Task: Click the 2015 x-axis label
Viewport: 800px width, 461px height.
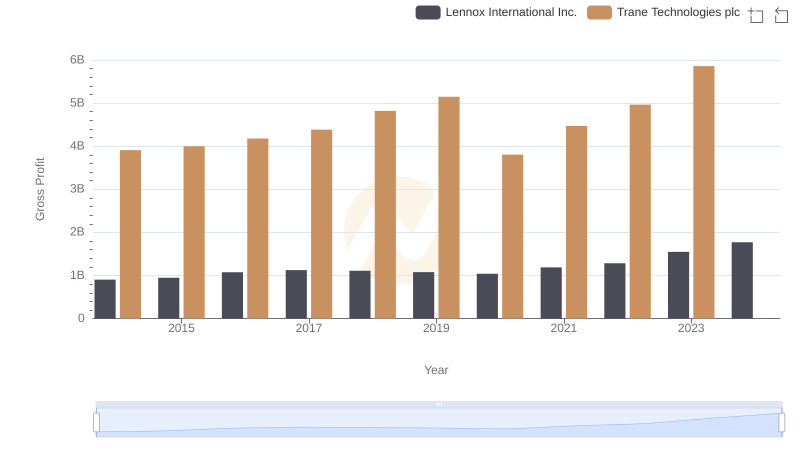Action: [x=181, y=328]
